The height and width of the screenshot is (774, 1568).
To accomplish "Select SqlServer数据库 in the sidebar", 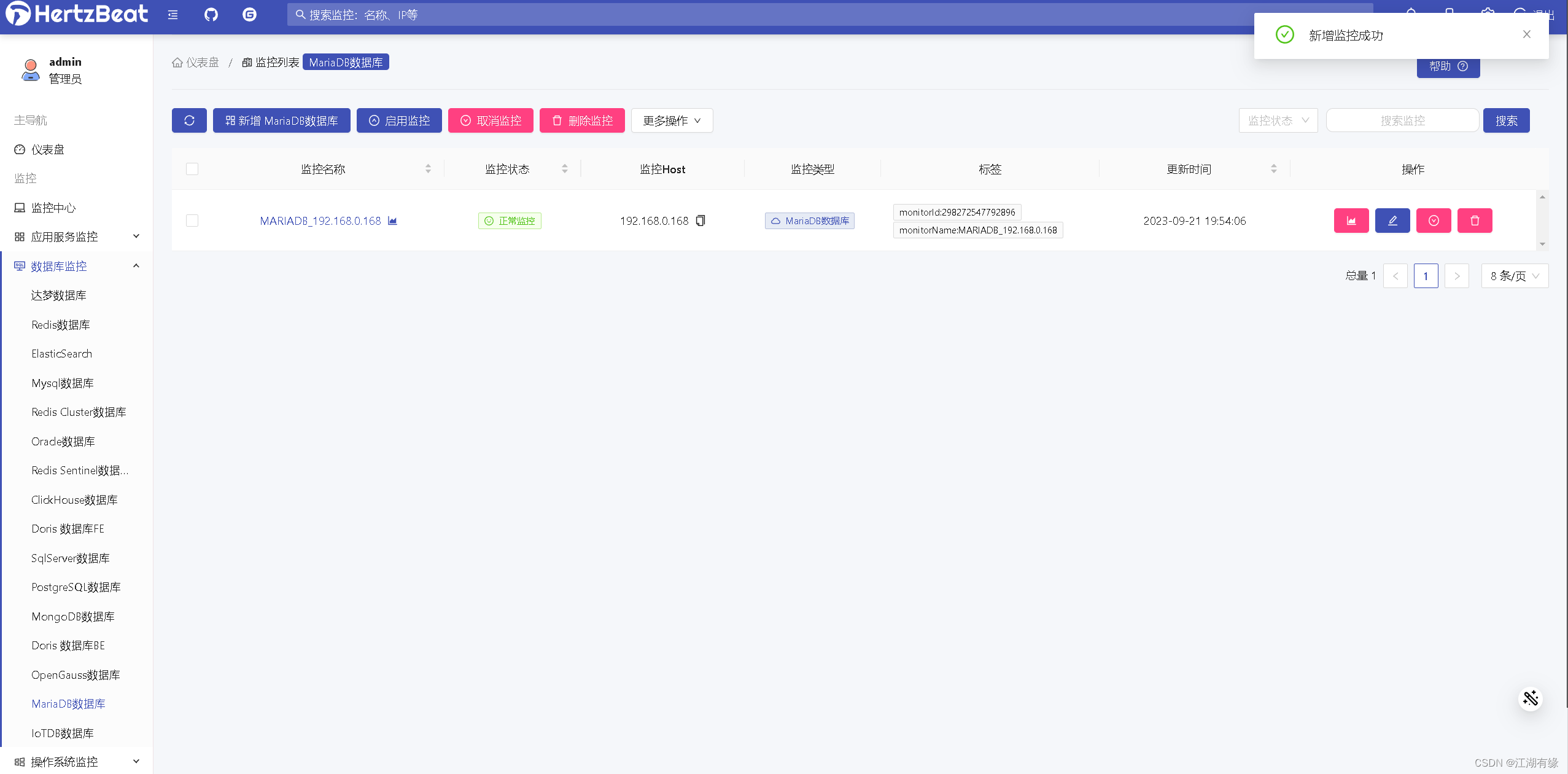I will 71,558.
